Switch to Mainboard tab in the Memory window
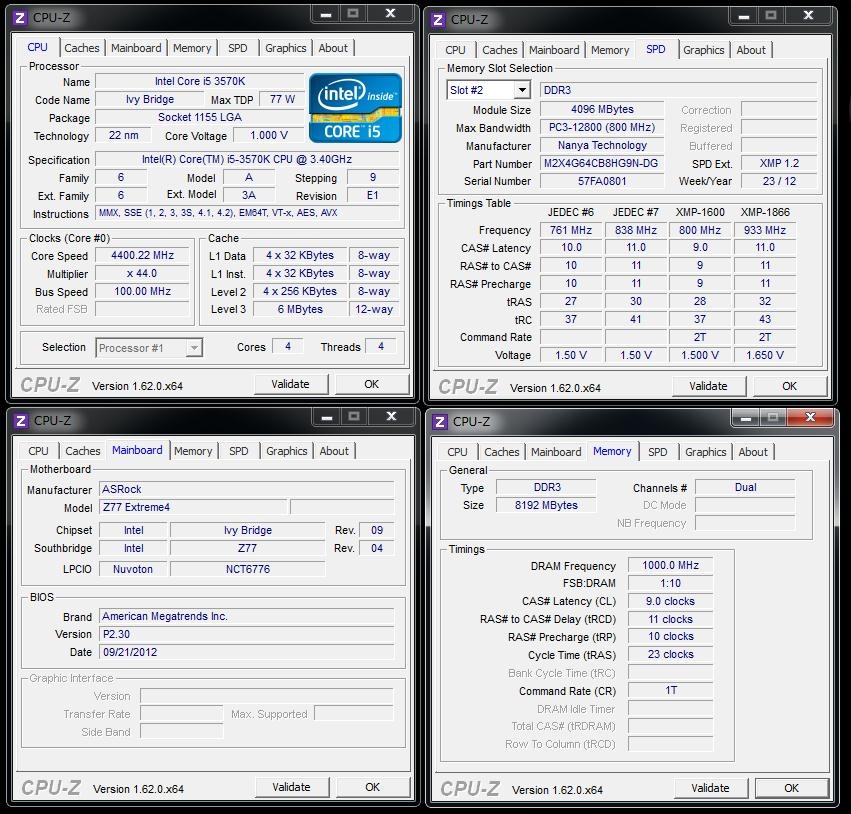Viewport: 851px width, 814px height. [556, 453]
